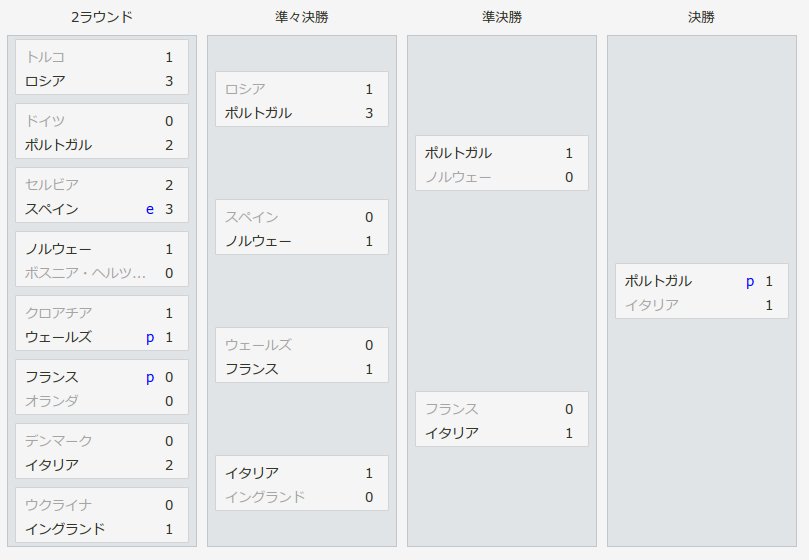Image resolution: width=809 pixels, height=560 pixels.
Task: Open the トルコ vs ロシア match box
Action: tap(102, 67)
